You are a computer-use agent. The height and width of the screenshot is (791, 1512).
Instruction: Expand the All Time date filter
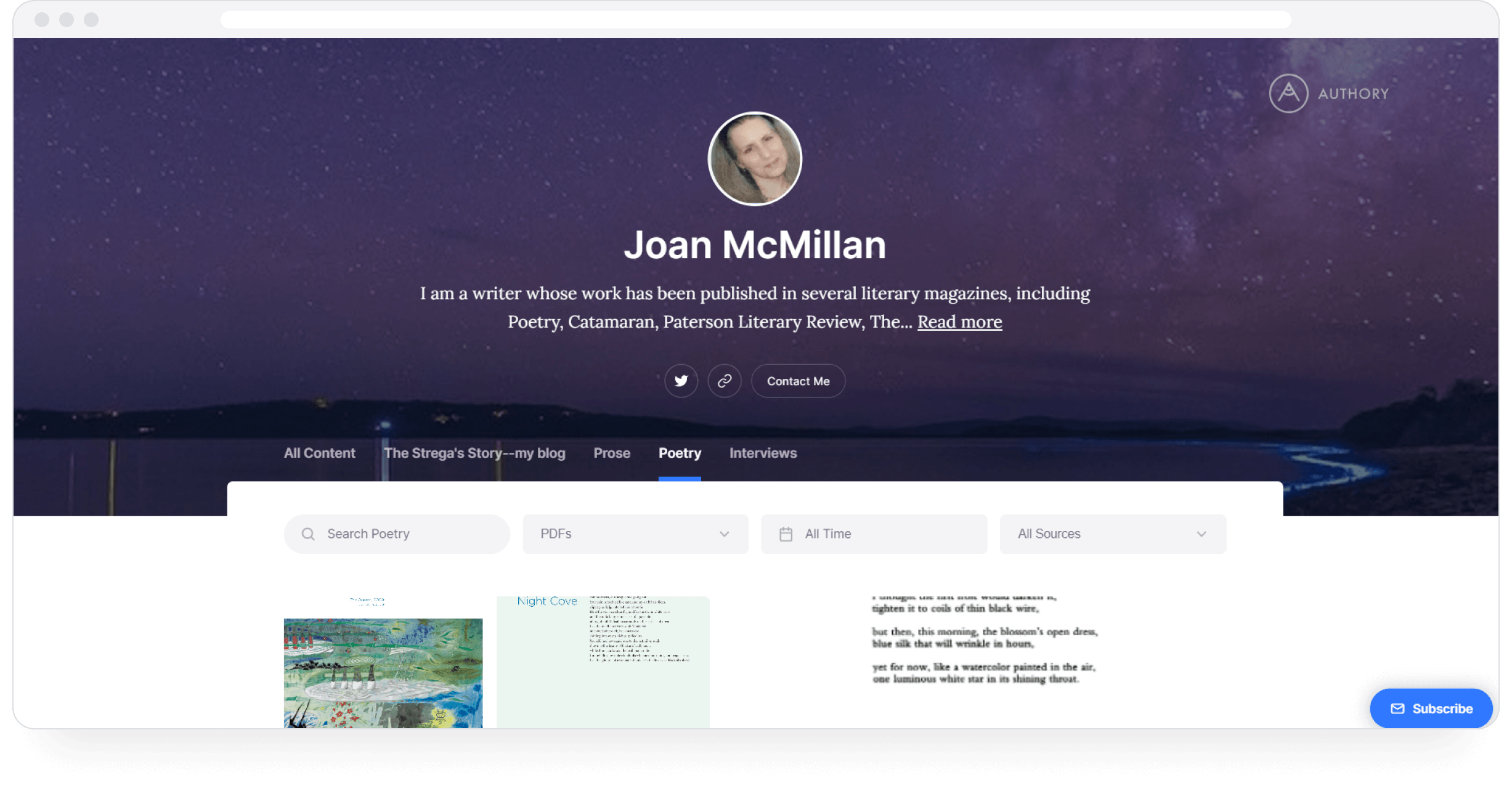(873, 533)
